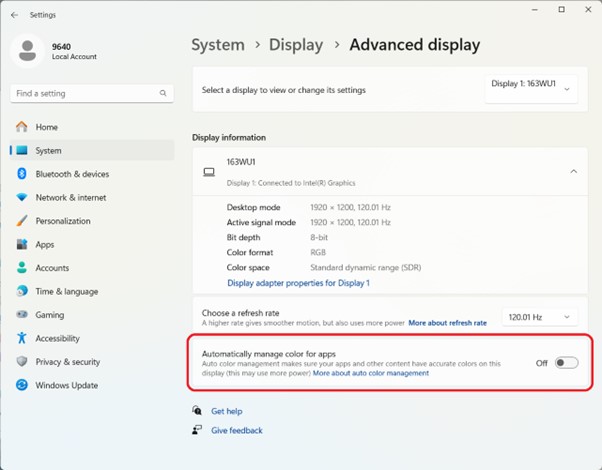Click the Gaming controller icon
Viewport: 602px width, 470px height.
click(21, 315)
